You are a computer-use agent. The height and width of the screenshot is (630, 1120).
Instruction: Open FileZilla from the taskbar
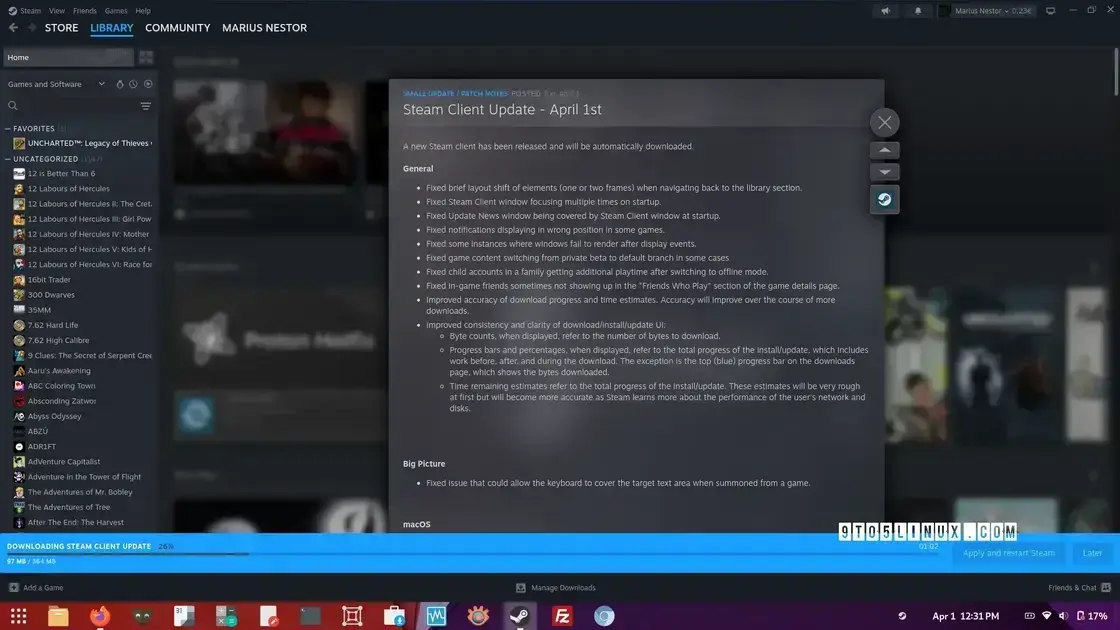pos(562,616)
